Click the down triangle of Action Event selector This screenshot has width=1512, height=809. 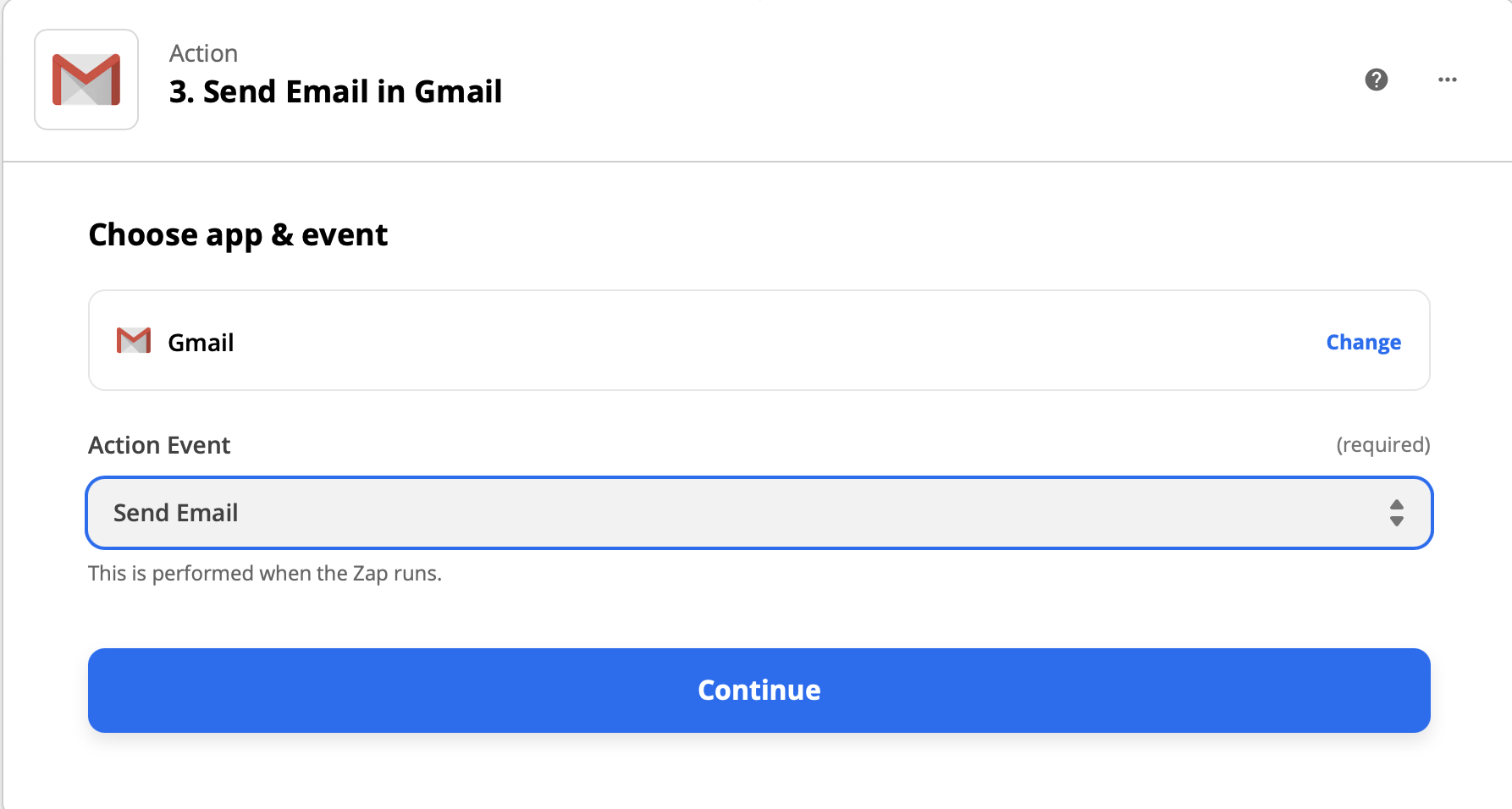1397,521
